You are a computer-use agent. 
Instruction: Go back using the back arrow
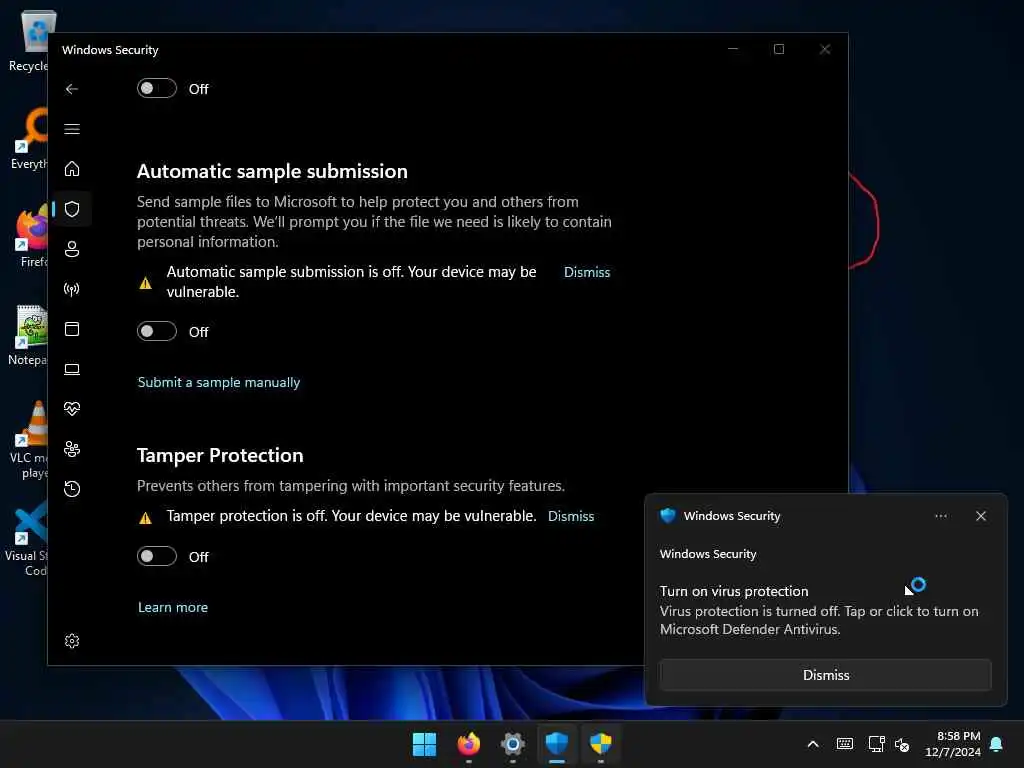pos(72,89)
